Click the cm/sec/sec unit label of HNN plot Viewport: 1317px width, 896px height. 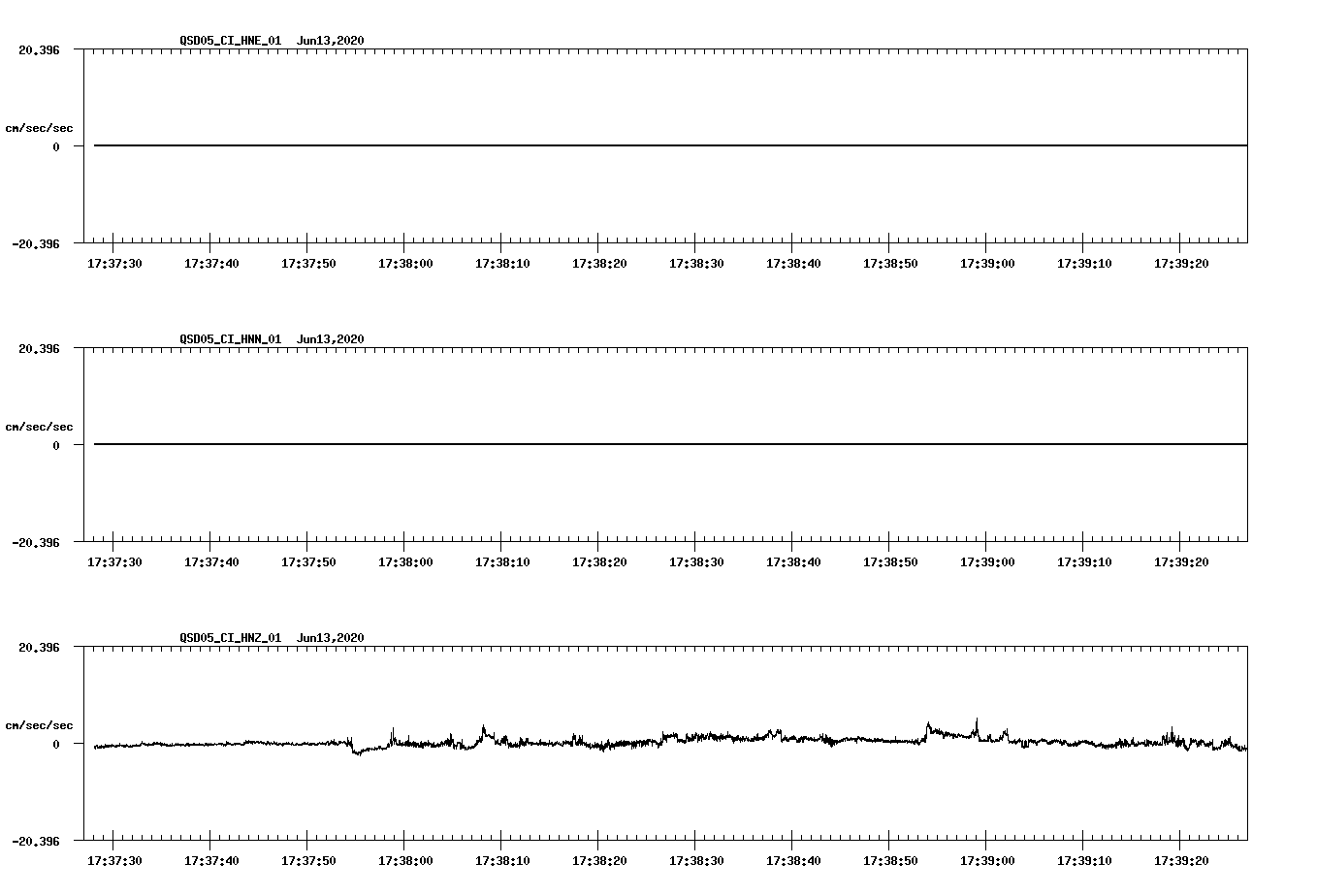coord(39,427)
